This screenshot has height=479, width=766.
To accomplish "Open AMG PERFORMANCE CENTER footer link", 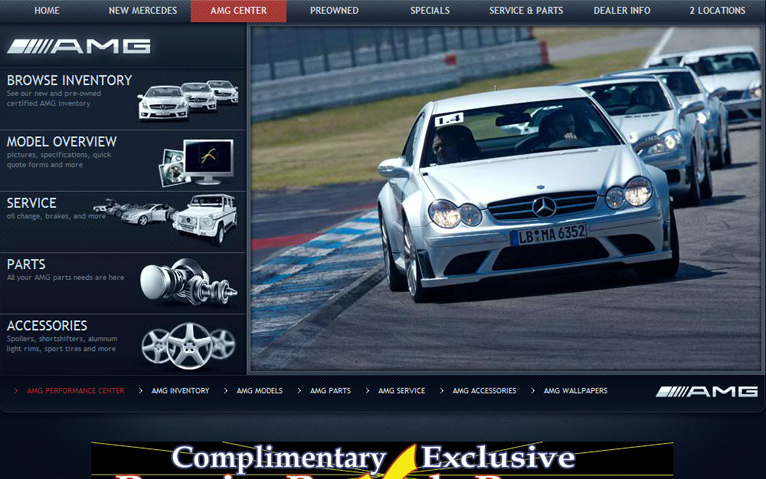I will point(75,391).
